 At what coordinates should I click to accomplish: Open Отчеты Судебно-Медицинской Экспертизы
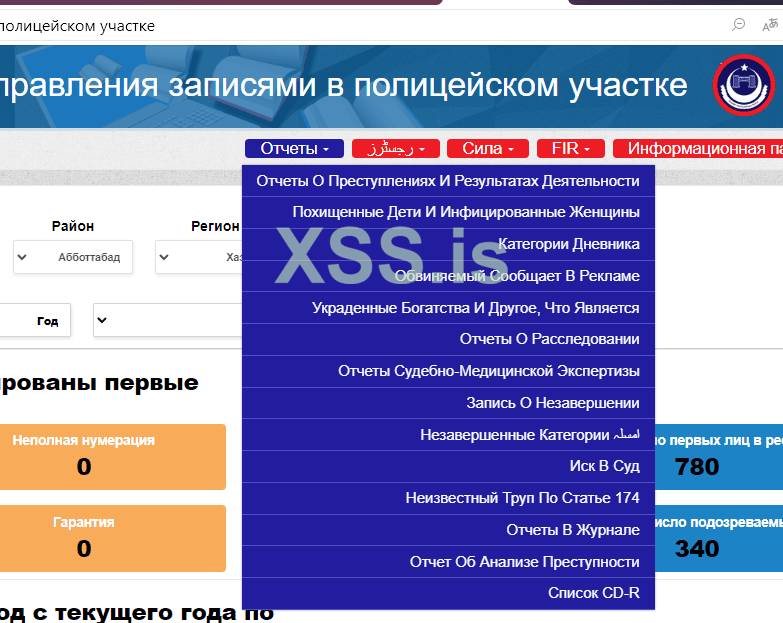click(x=448, y=371)
